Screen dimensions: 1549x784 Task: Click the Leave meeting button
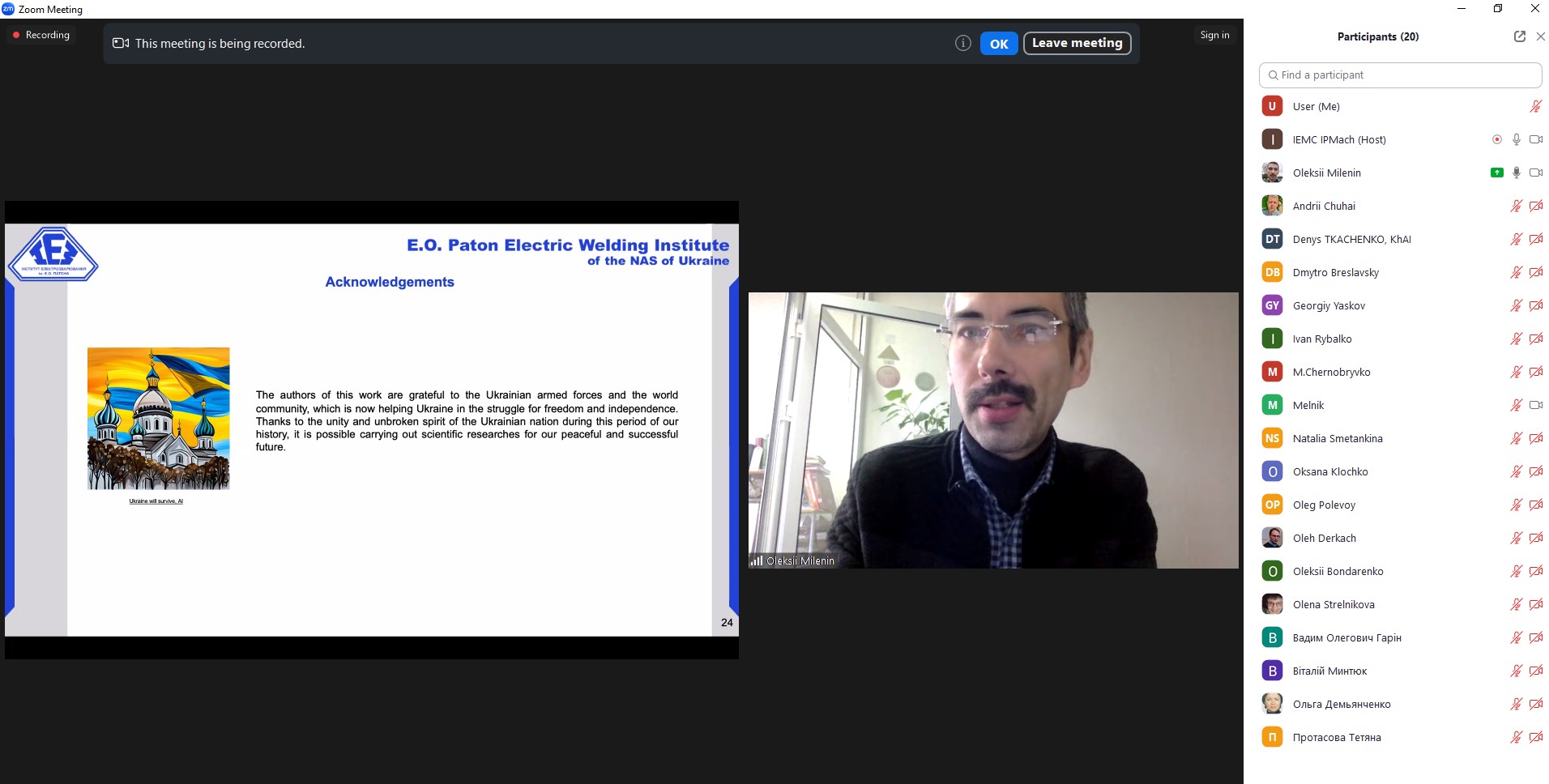point(1077,43)
